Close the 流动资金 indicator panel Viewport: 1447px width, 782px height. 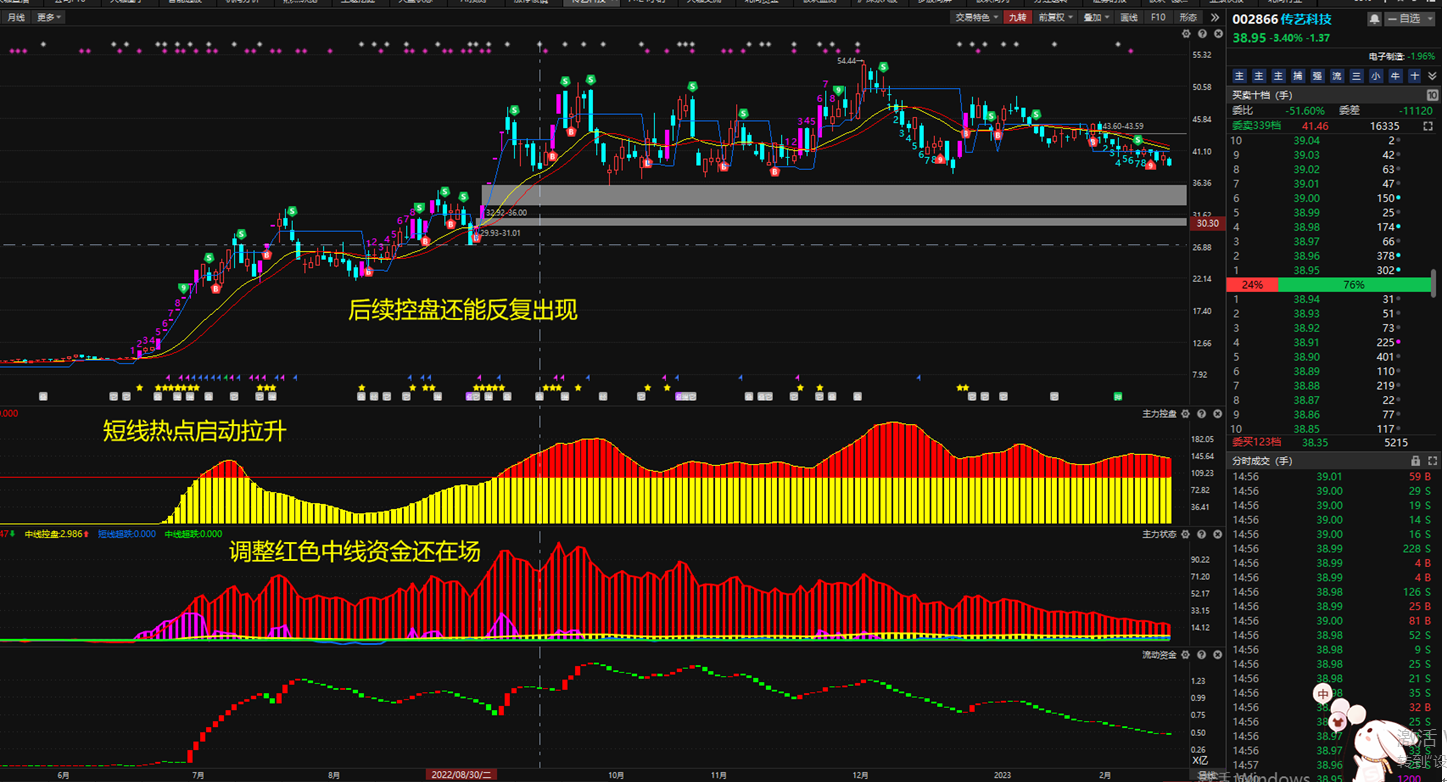point(1217,655)
